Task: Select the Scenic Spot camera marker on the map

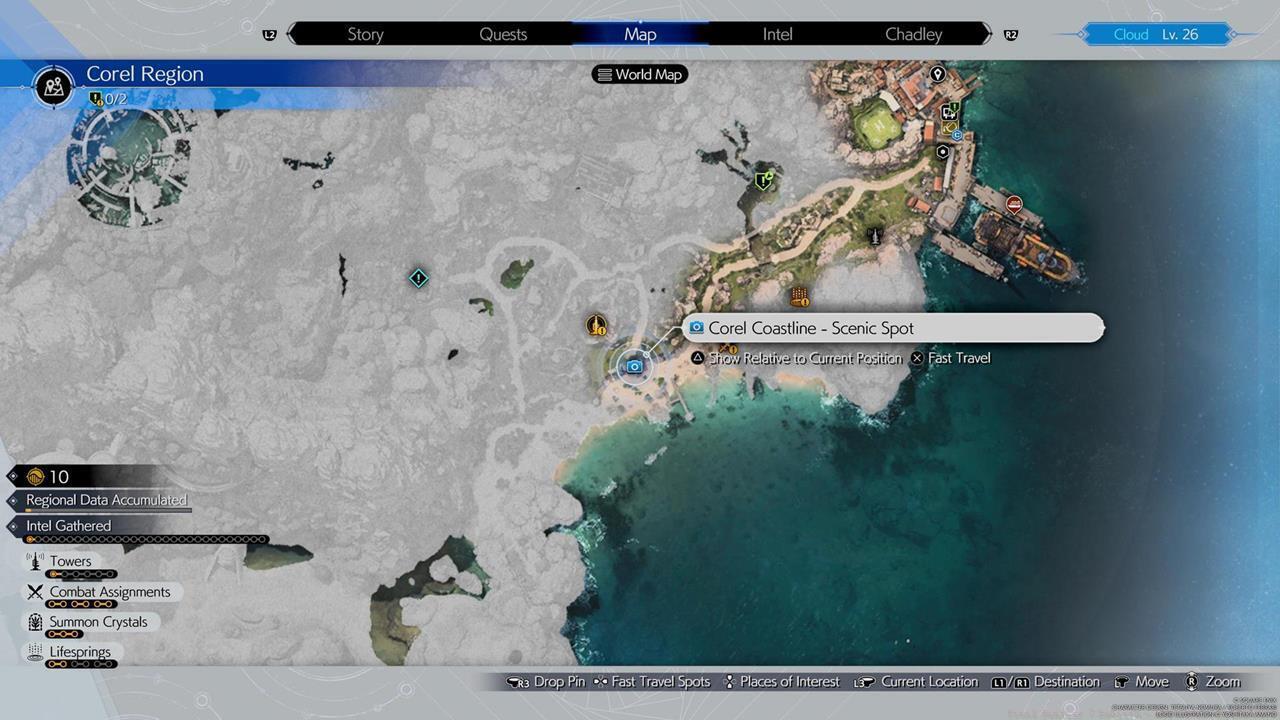Action: (633, 367)
